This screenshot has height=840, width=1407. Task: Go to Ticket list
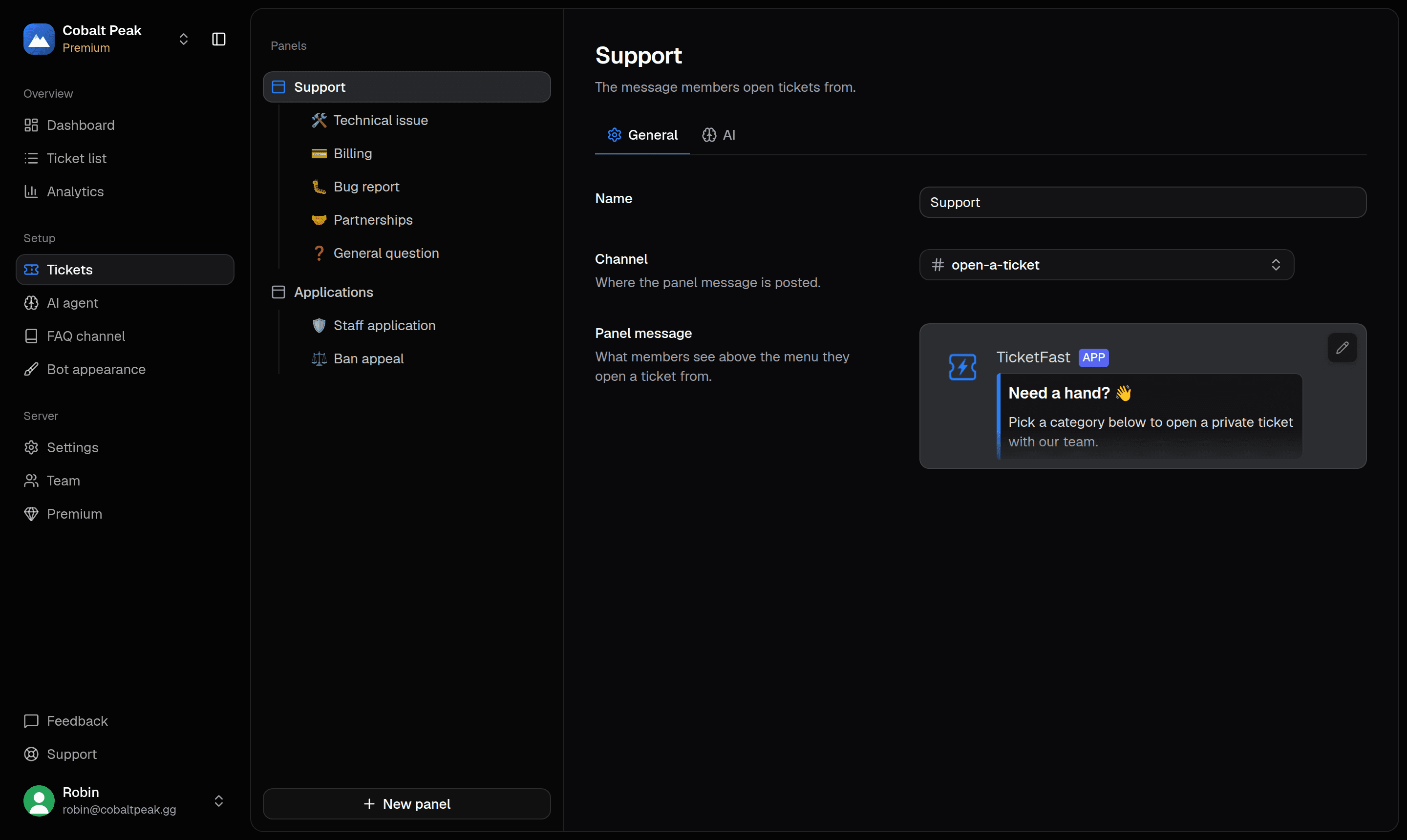[125, 159]
